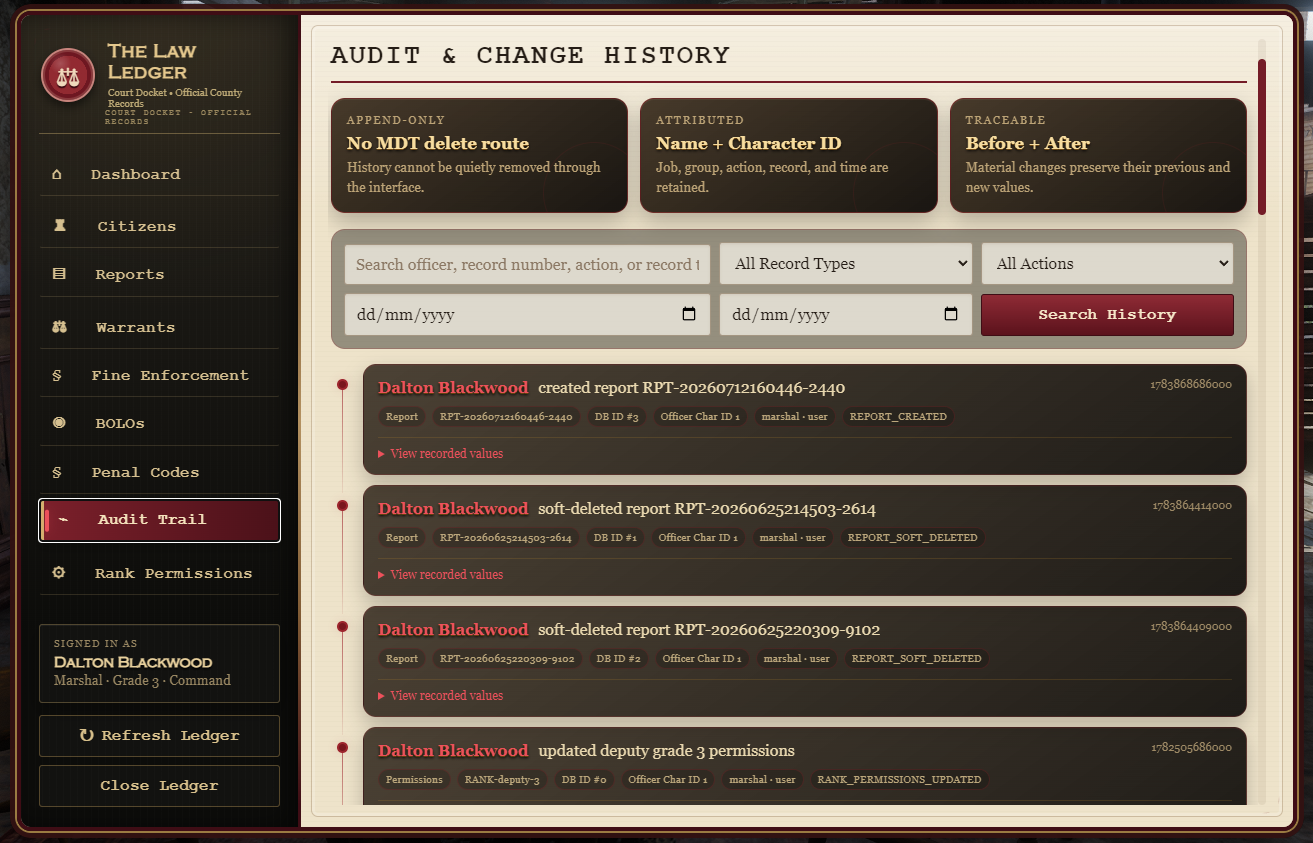Click the RPT-20260625220309-9102 tag
1313x843 pixels.
(507, 658)
